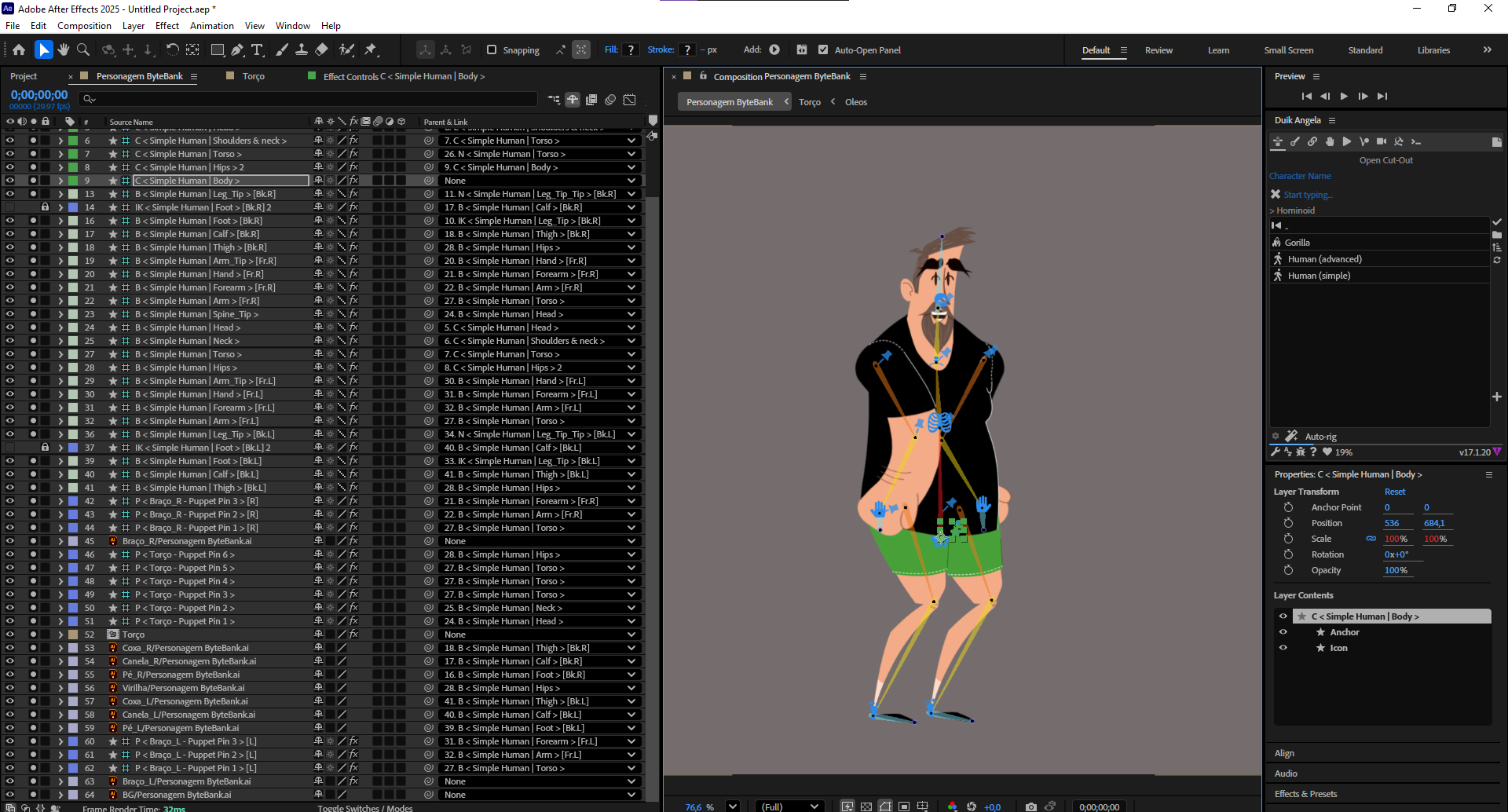
Task: Click Reset in Layer Transform
Action: coord(1395,492)
